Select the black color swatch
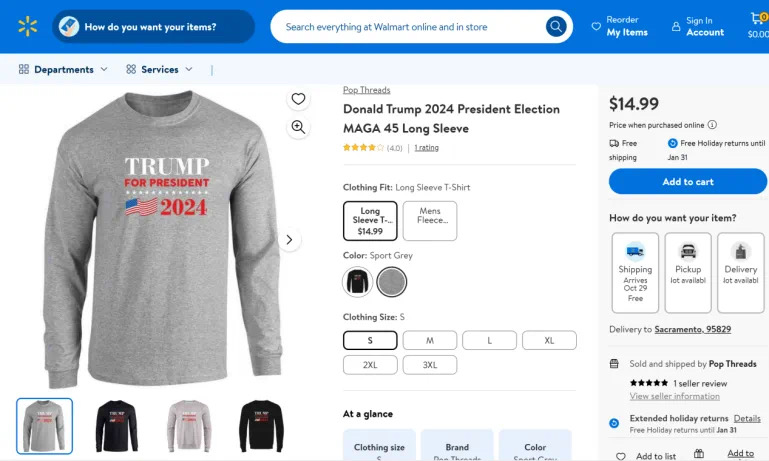This screenshot has width=769, height=461. (357, 282)
